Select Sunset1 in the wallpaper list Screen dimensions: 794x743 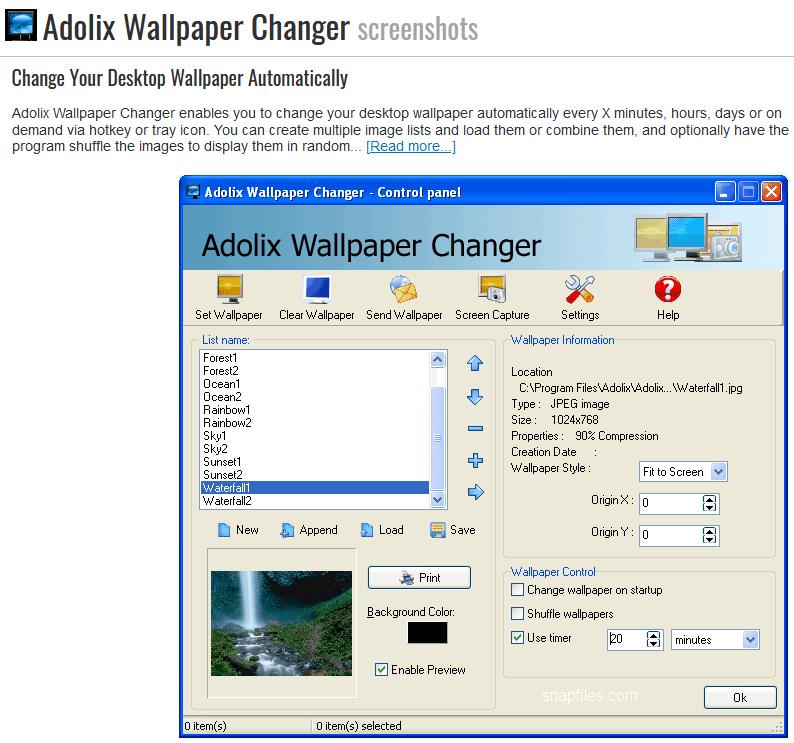[x=315, y=462]
